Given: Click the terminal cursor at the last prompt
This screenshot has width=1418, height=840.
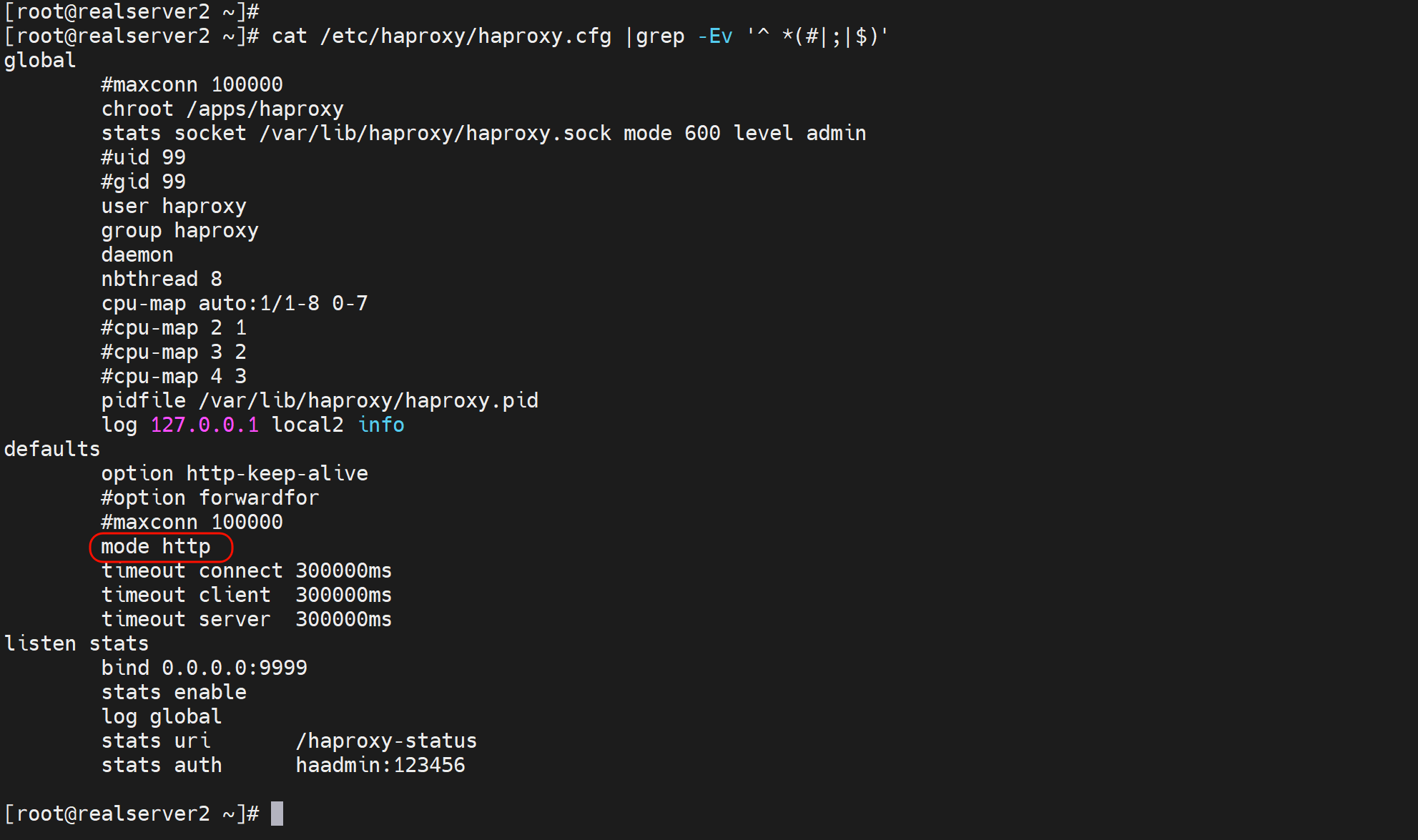Looking at the screenshot, I should [277, 814].
